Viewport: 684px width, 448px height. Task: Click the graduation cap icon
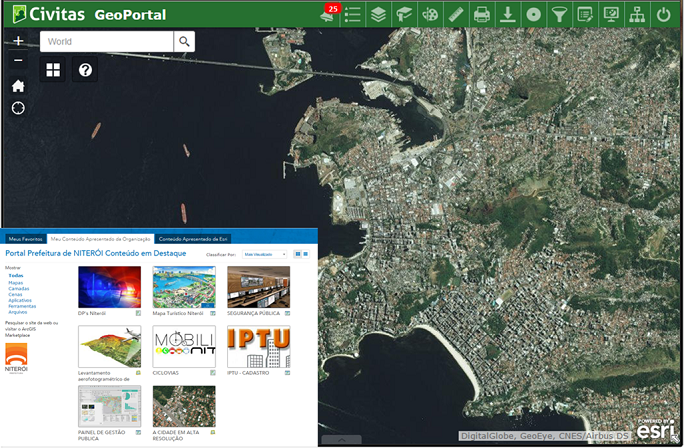(x=404, y=14)
